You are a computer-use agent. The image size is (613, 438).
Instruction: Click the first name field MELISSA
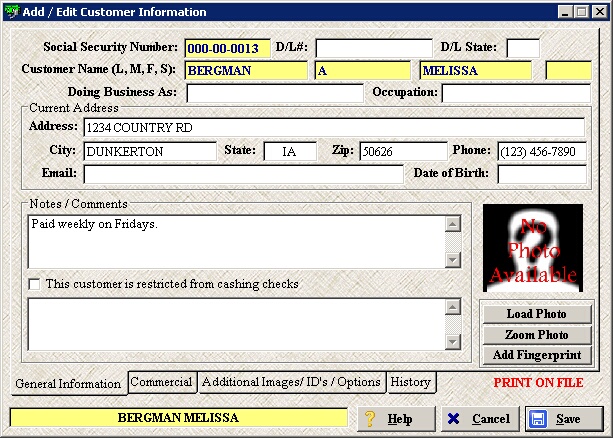[x=475, y=70]
